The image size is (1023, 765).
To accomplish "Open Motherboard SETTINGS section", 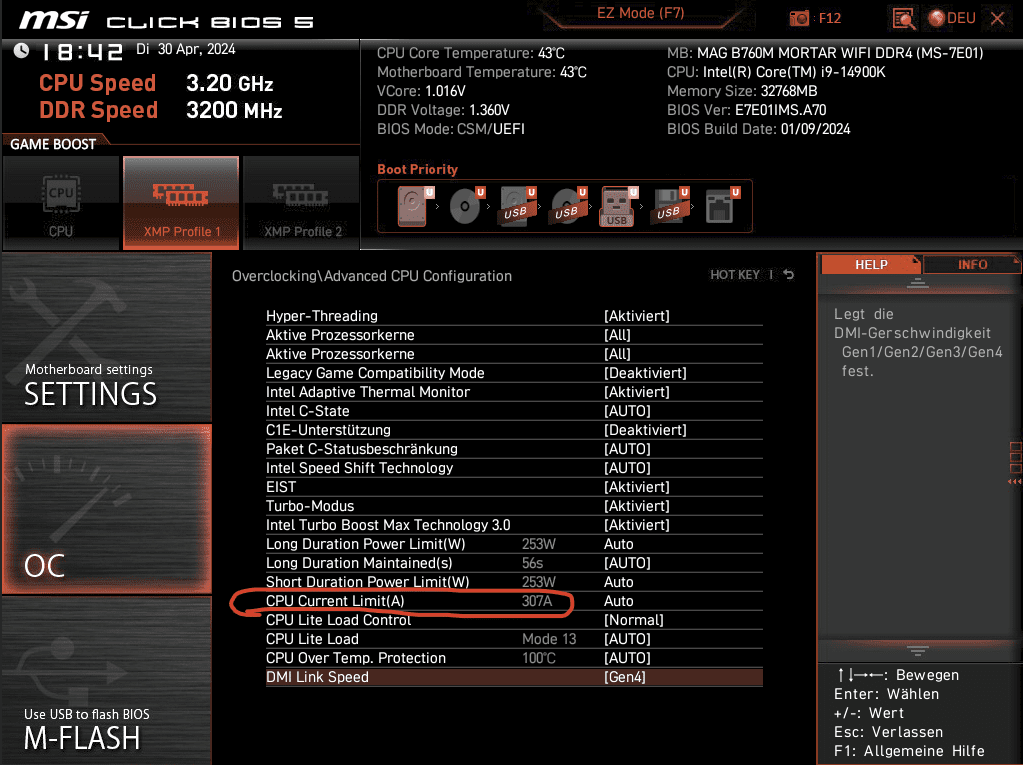I will pyautogui.click(x=106, y=337).
